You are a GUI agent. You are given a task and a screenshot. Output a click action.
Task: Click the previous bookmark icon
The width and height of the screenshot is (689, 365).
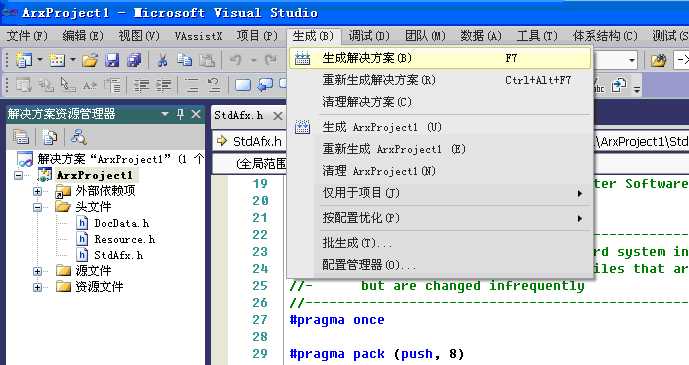[x=265, y=85]
